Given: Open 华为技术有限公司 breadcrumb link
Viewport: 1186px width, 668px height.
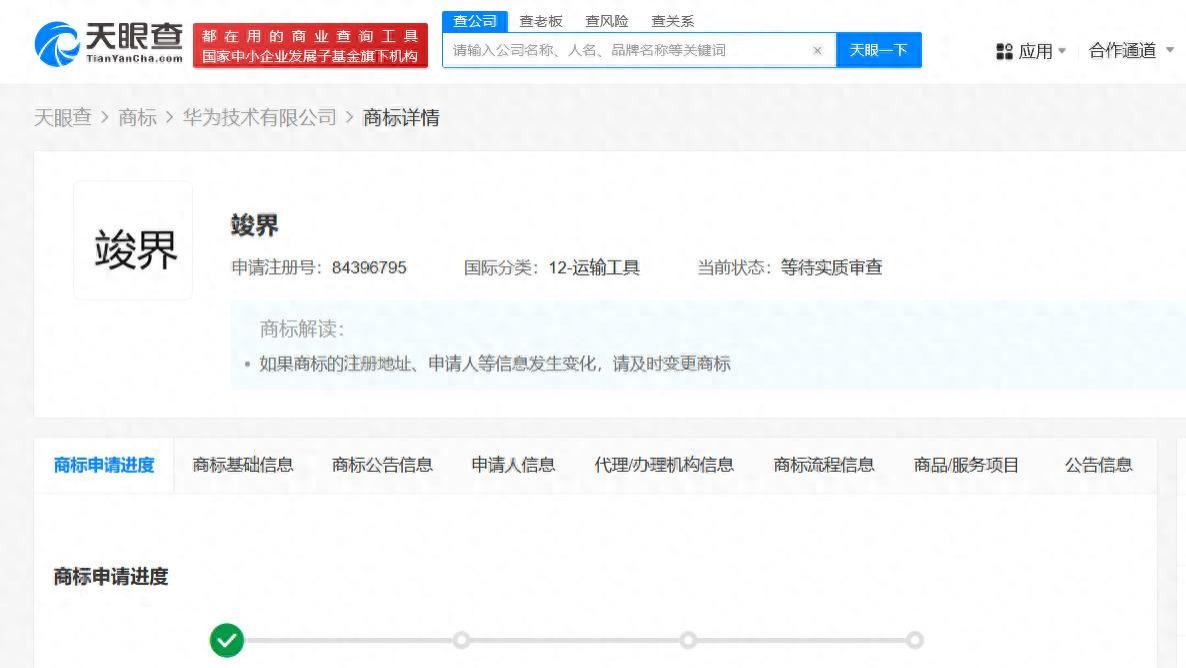Looking at the screenshot, I should point(259,117).
